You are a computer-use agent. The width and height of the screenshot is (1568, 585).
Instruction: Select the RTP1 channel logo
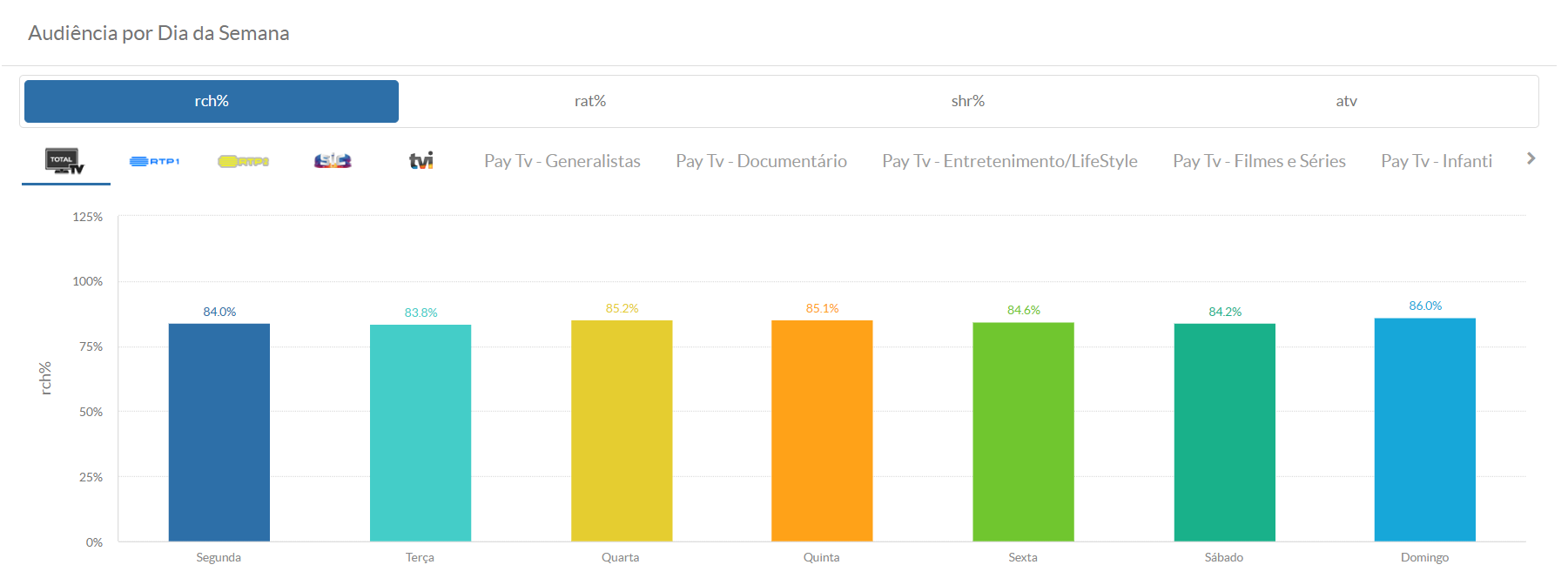point(155,161)
